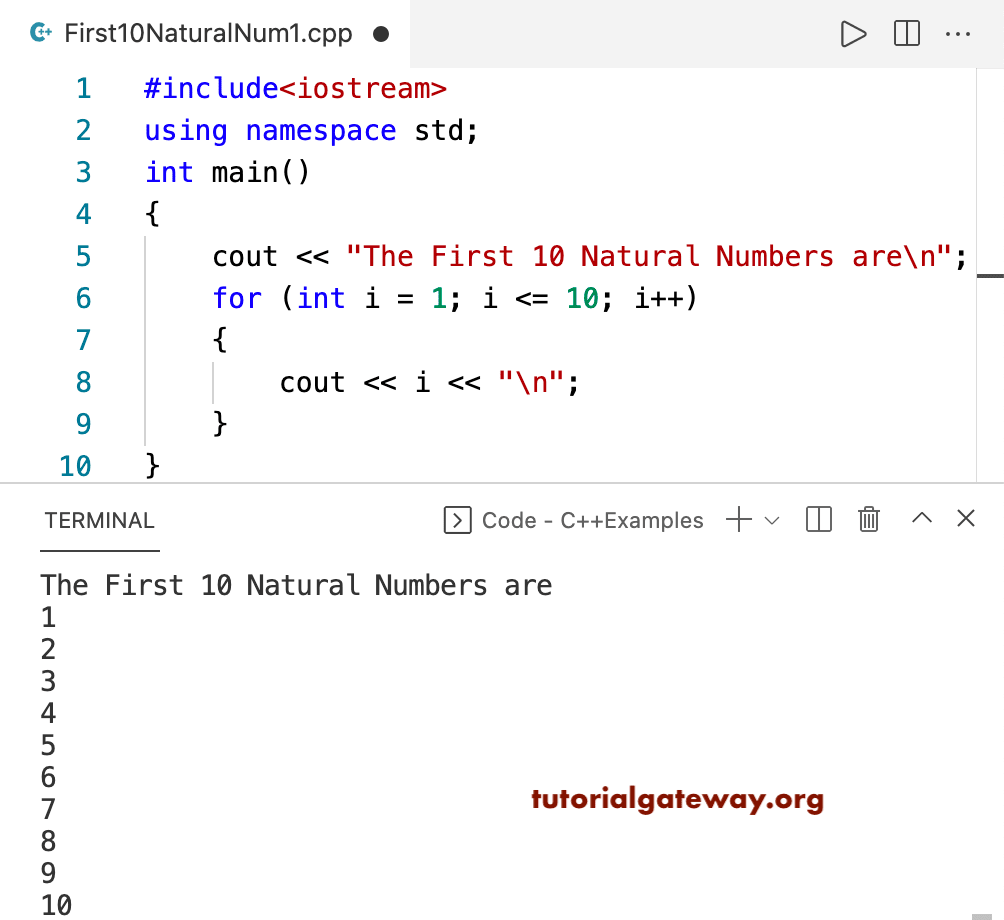
Task: Select the First10NaturalNum1.cpp tab
Action: pos(205,33)
